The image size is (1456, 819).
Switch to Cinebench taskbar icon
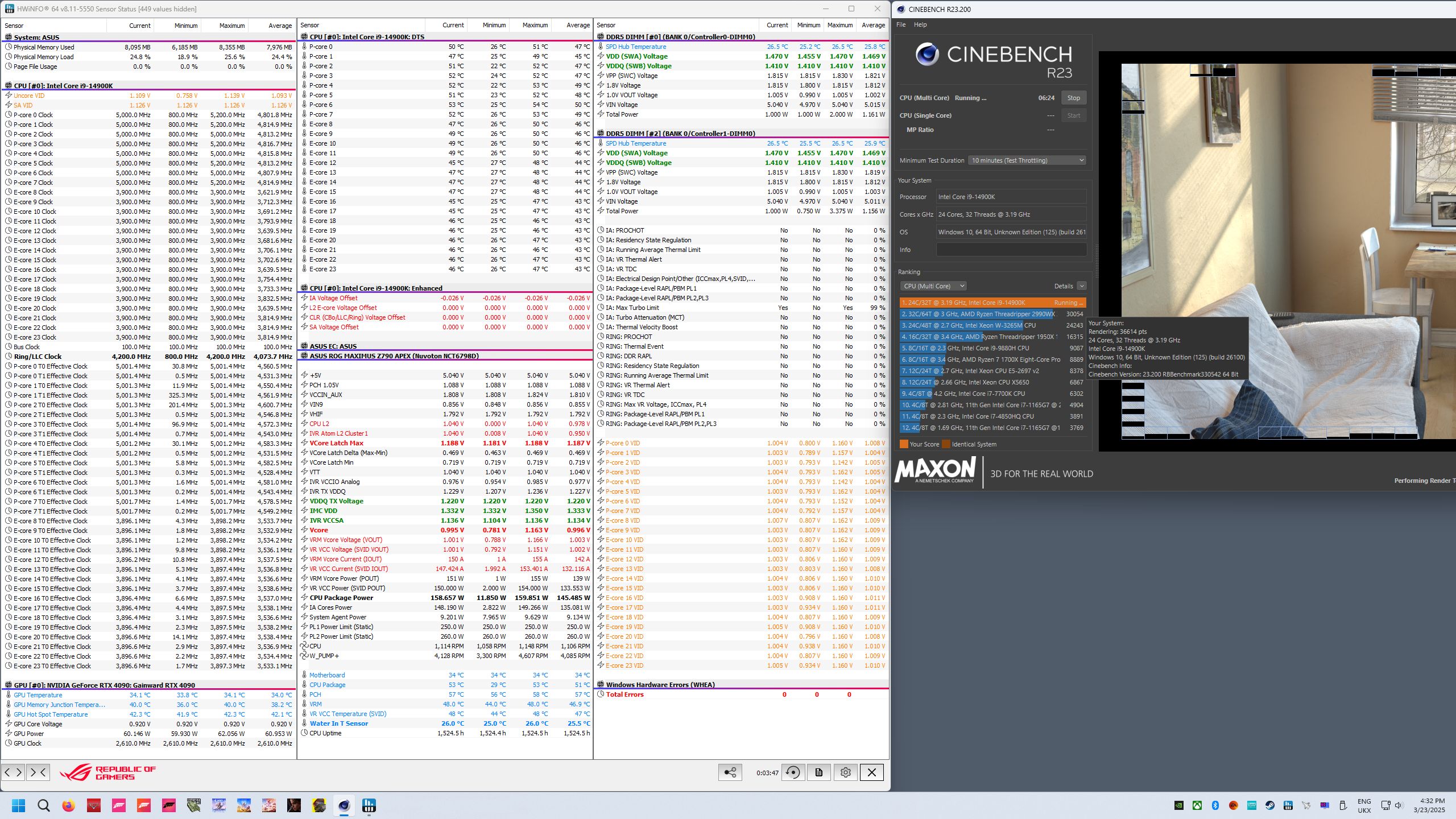(x=344, y=805)
